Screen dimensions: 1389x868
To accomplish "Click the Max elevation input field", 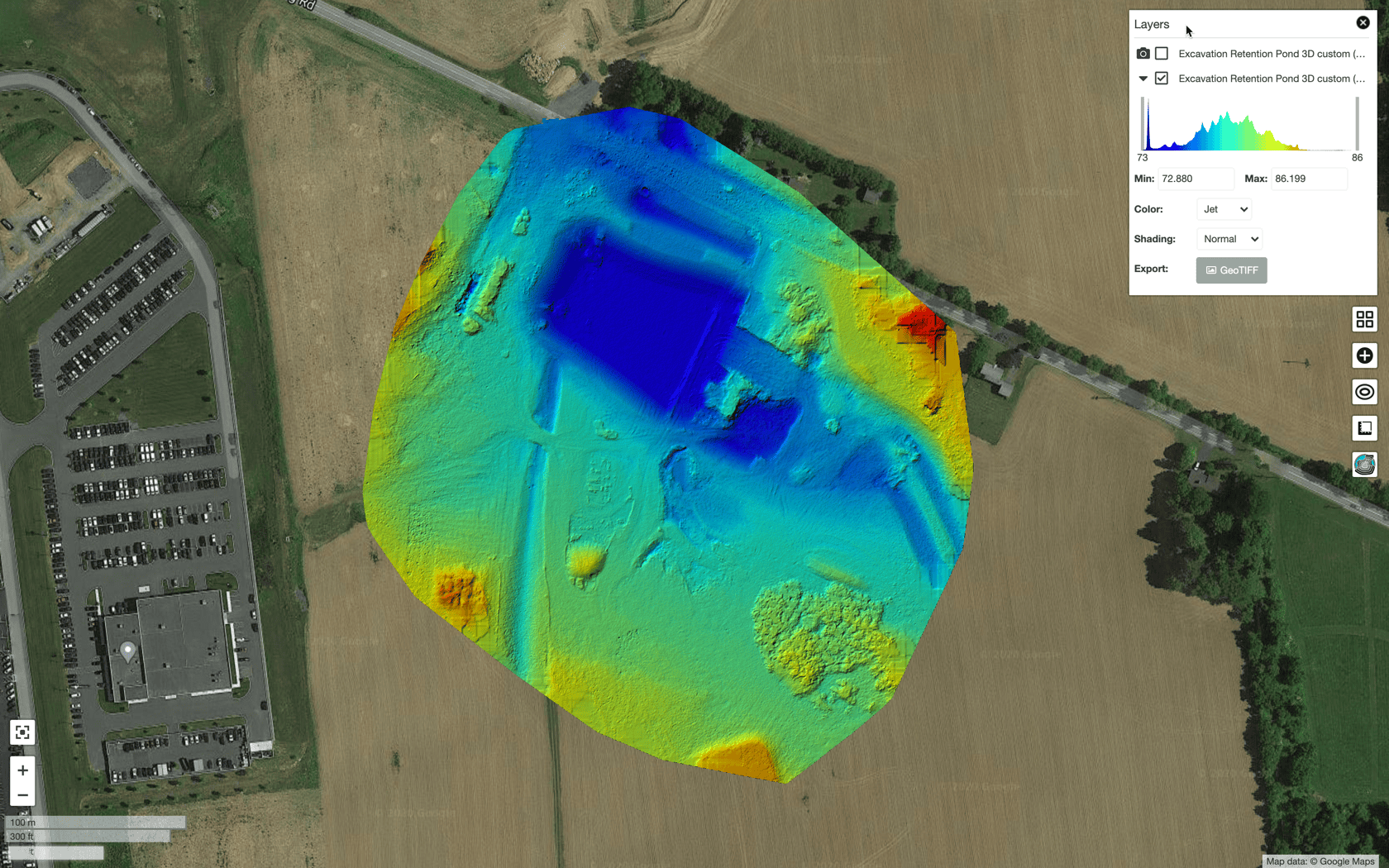I will pos(1309,179).
